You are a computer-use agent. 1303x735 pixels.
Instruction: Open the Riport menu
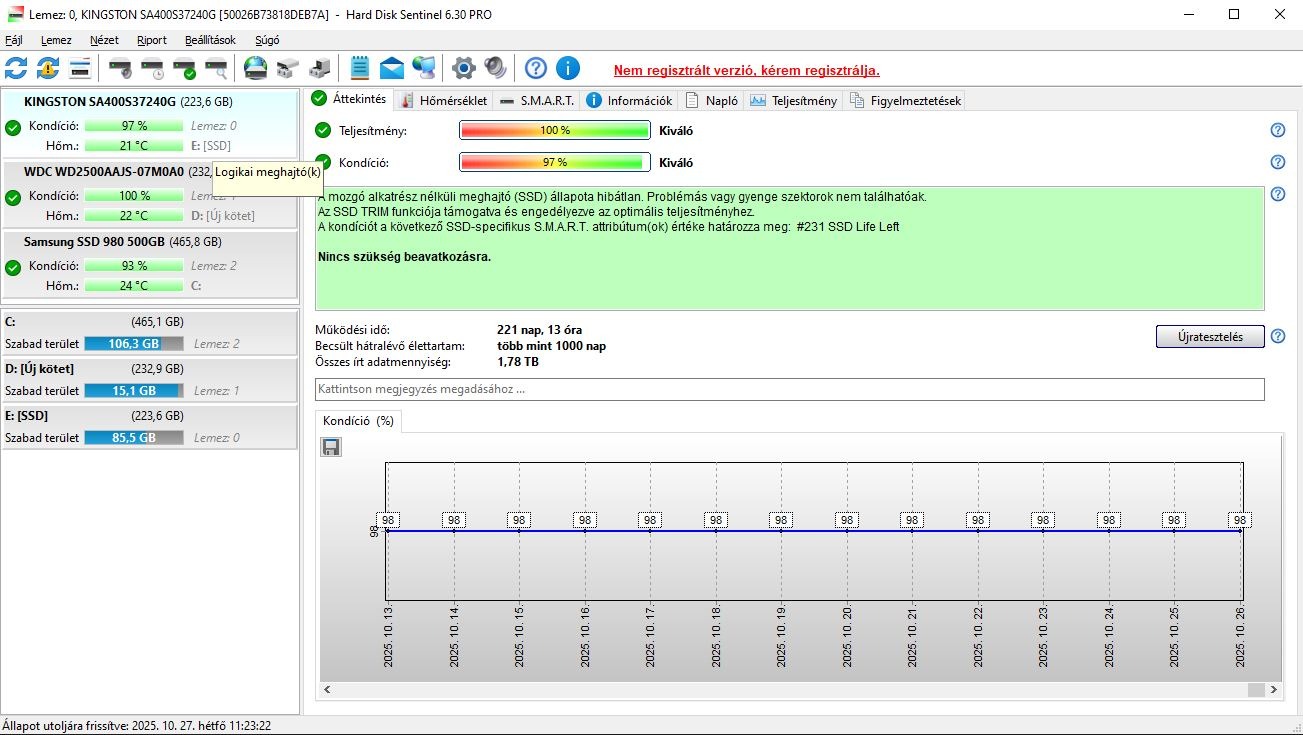pos(152,40)
